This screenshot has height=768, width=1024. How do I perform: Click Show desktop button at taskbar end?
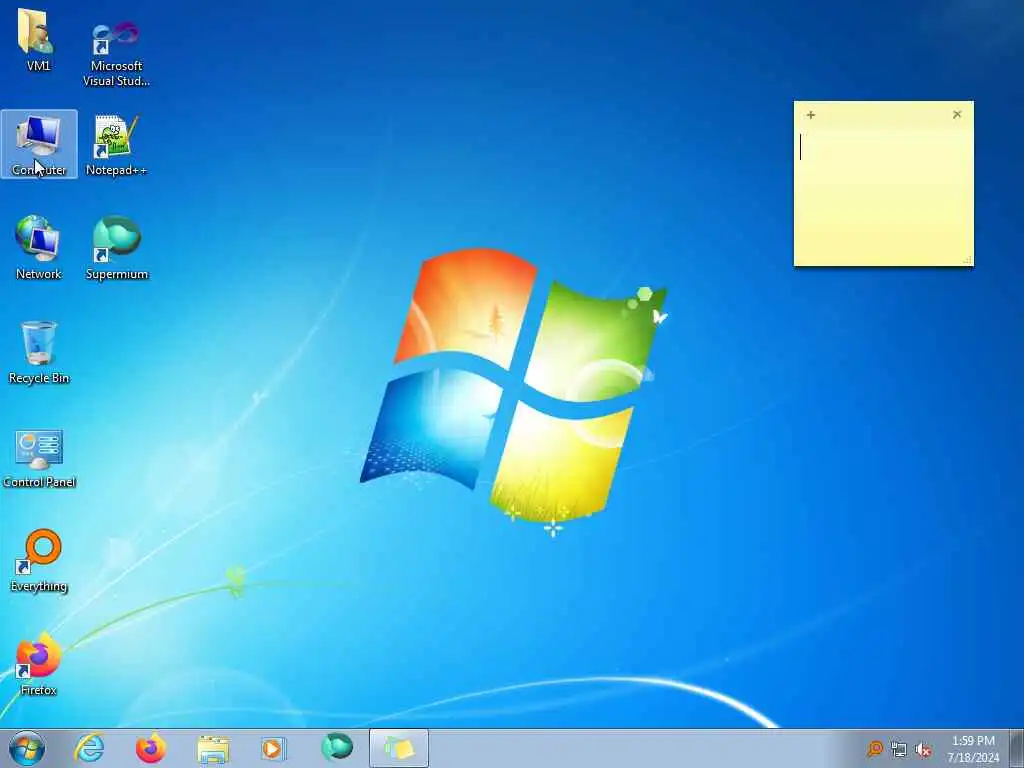1016,748
